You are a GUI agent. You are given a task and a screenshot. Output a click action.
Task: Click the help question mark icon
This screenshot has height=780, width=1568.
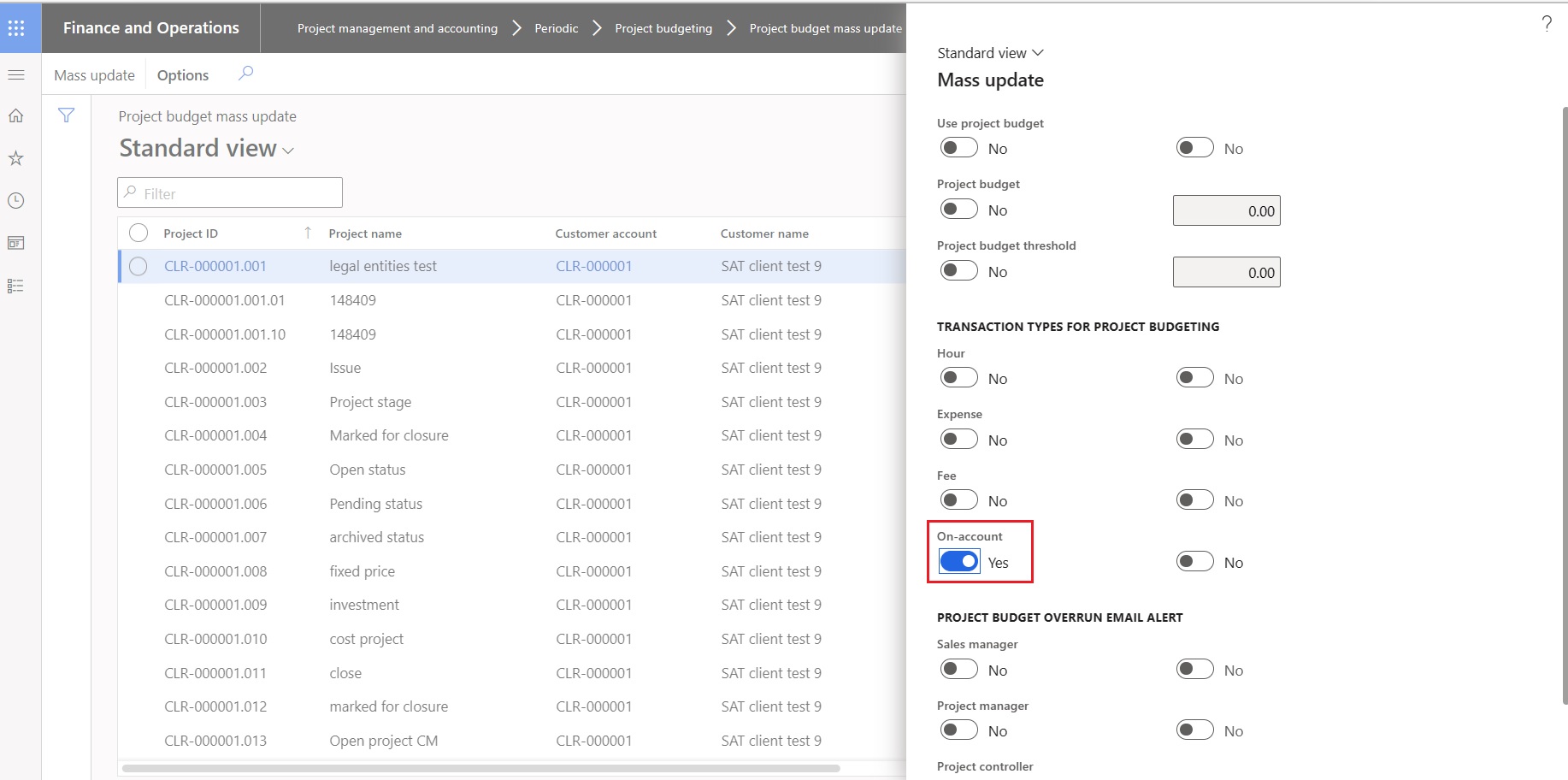[1547, 24]
